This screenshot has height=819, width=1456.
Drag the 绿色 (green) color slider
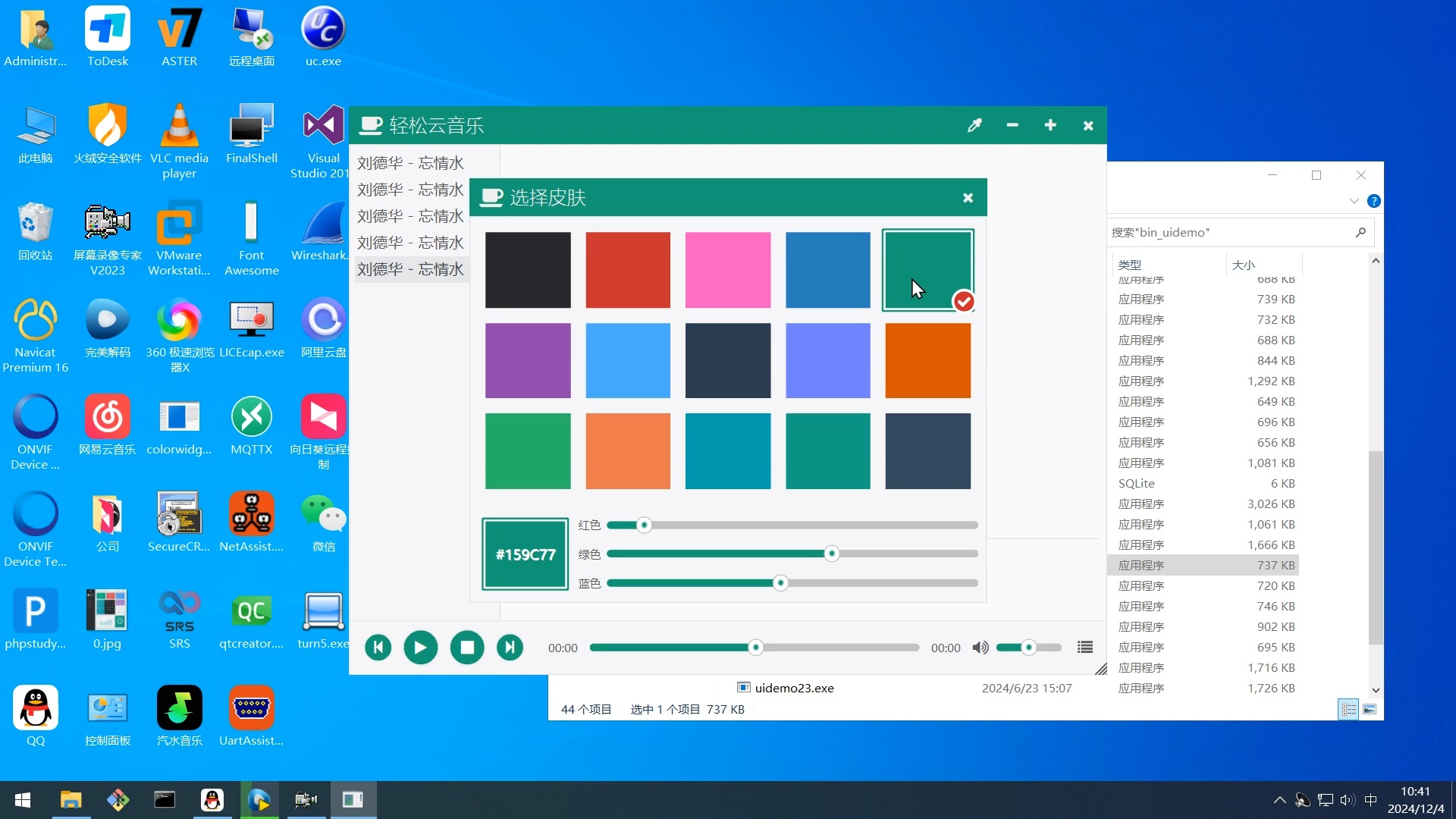pyautogui.click(x=831, y=553)
